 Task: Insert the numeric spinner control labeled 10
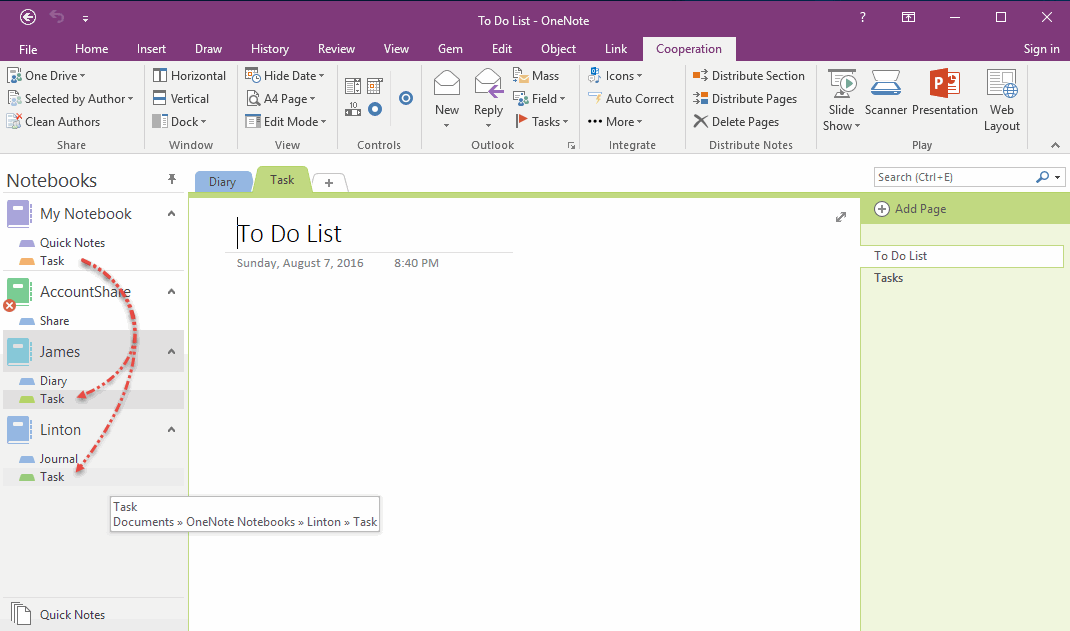[353, 109]
